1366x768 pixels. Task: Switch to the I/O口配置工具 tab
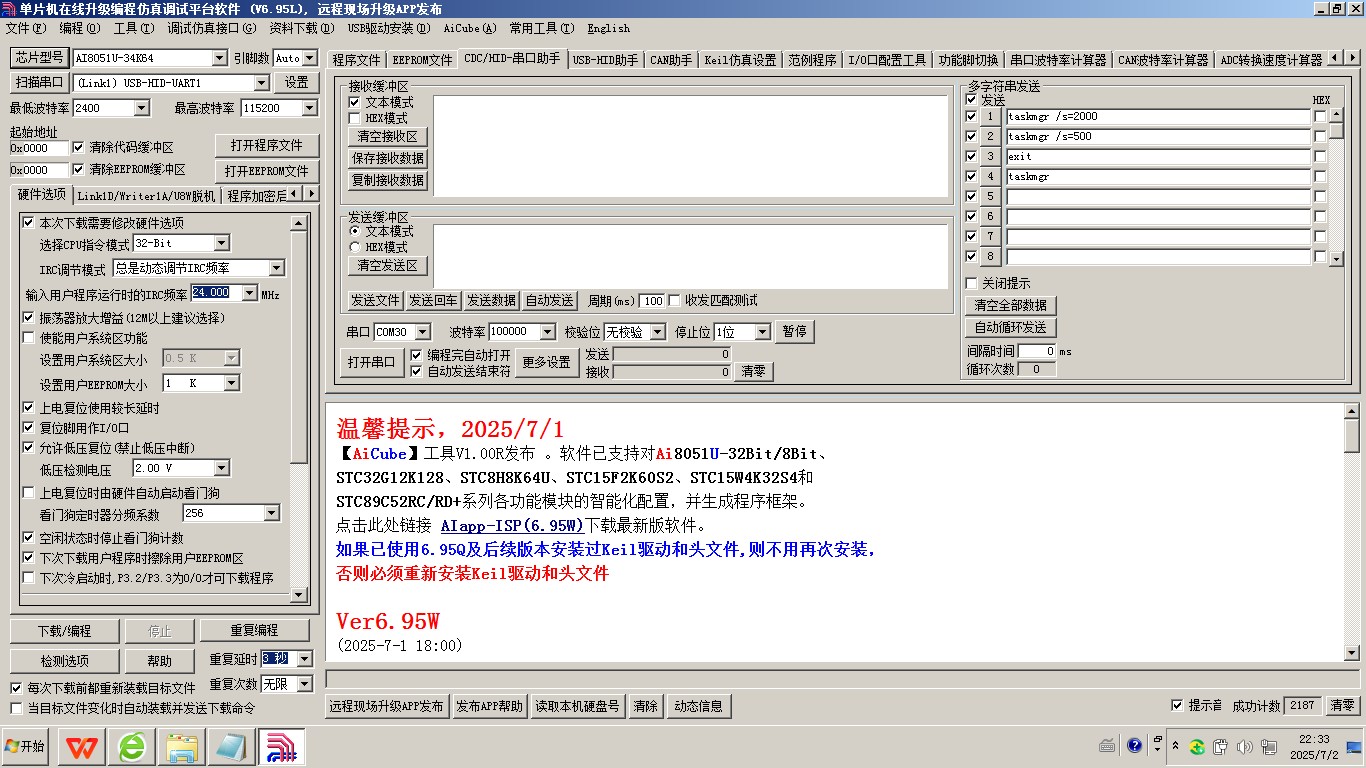[888, 60]
